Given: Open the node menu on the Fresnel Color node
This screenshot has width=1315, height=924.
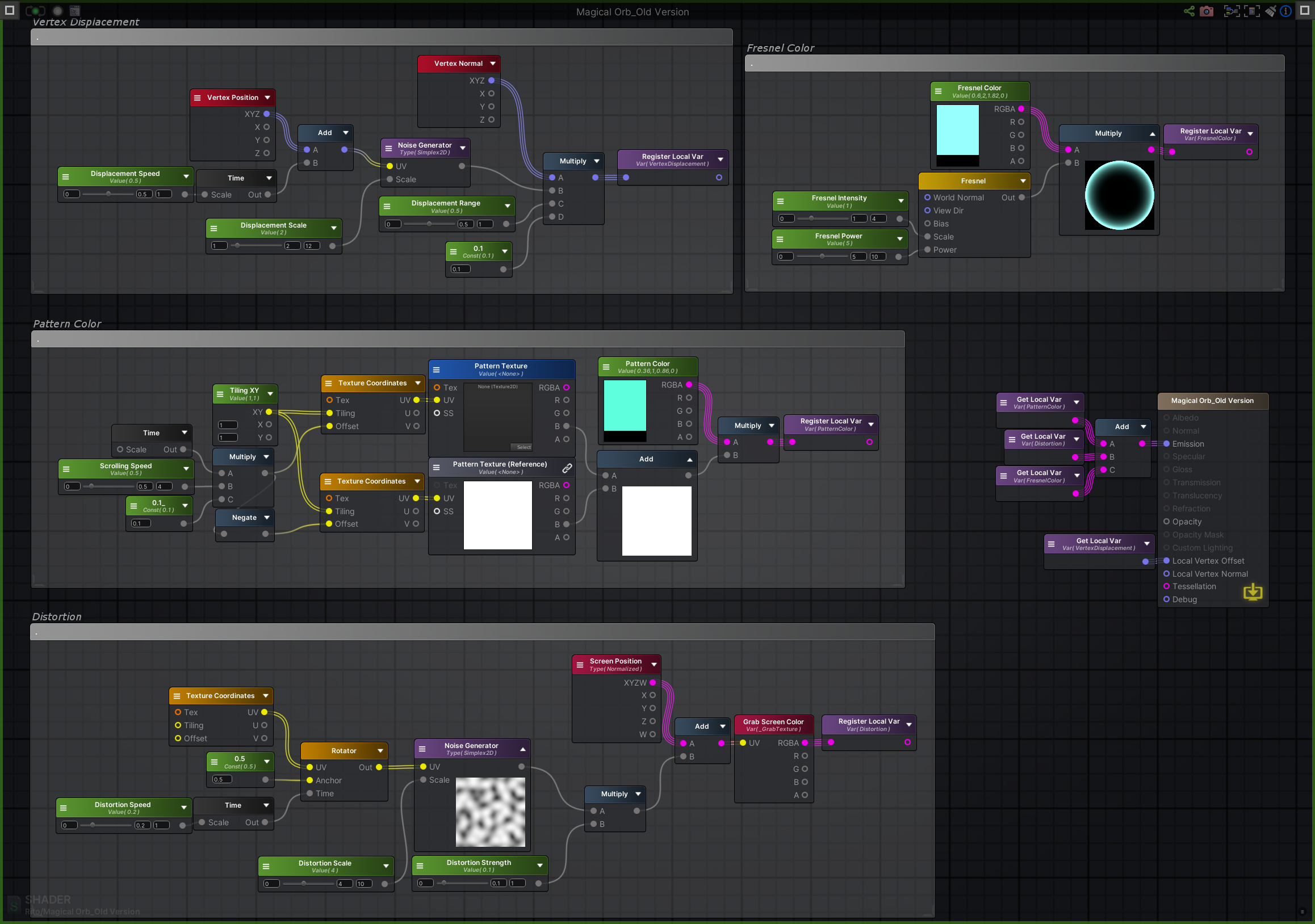Looking at the screenshot, I should tap(938, 90).
